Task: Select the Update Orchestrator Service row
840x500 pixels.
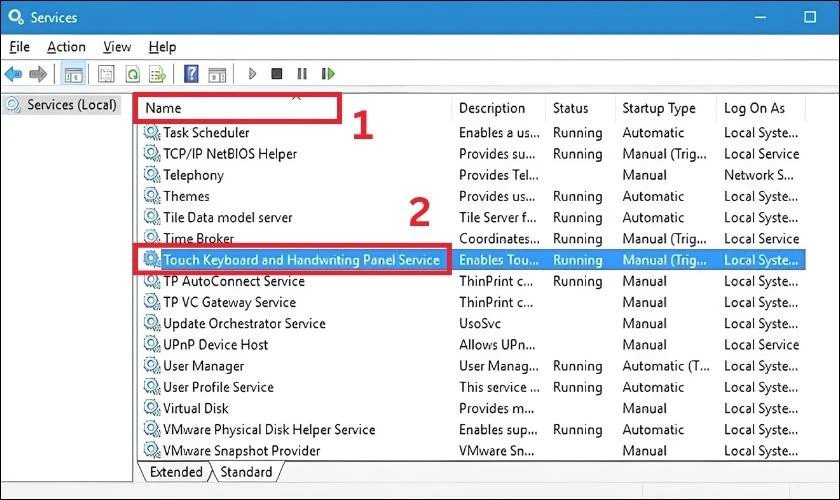Action: pyautogui.click(x=244, y=323)
